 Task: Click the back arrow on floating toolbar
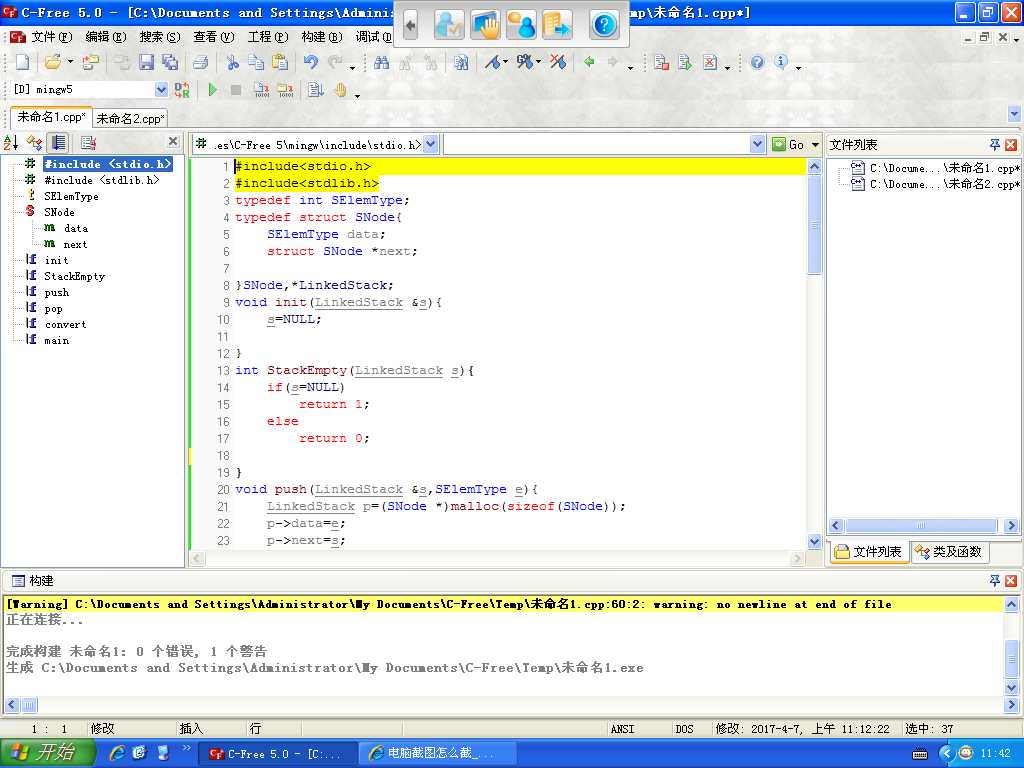410,25
